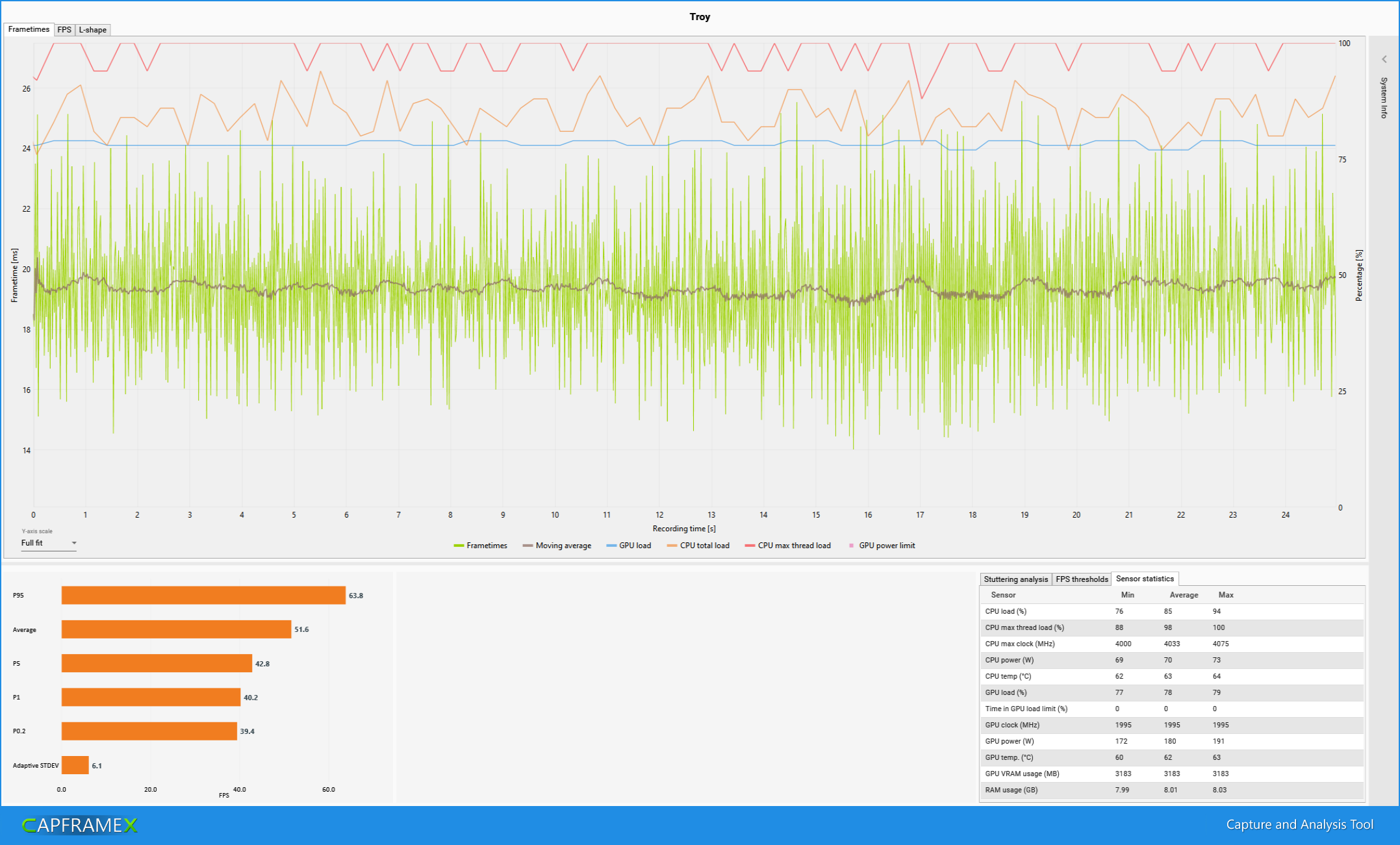
Task: Switch to the FPS tab
Action: pos(64,29)
